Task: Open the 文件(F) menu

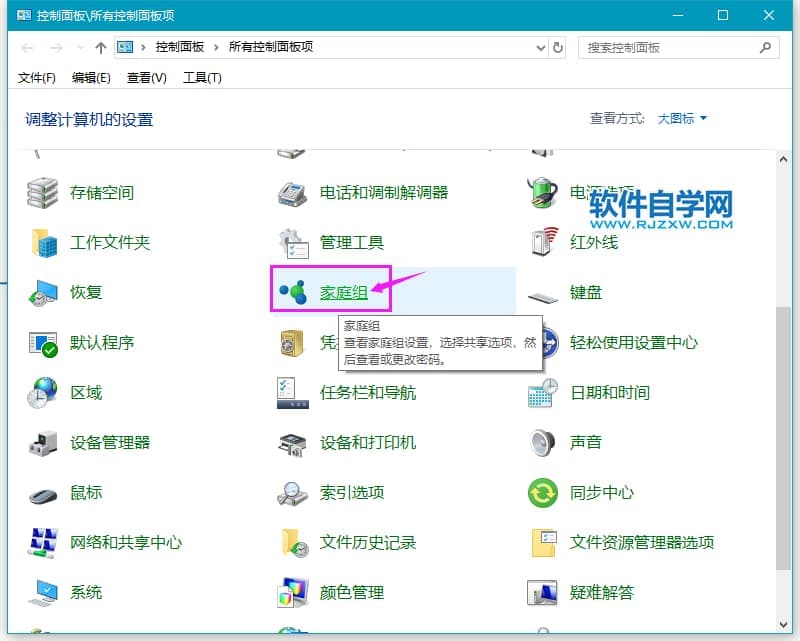Action: (37, 78)
